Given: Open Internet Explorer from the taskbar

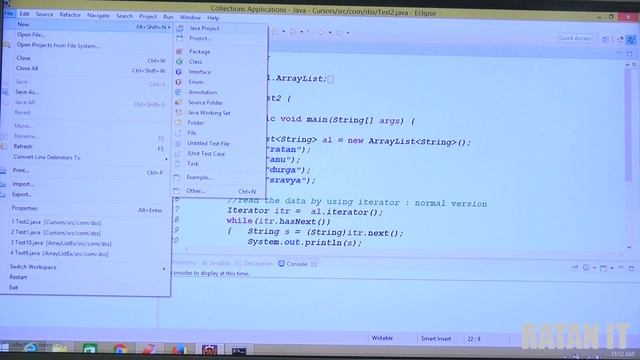Looking at the screenshot, I should point(30,348).
